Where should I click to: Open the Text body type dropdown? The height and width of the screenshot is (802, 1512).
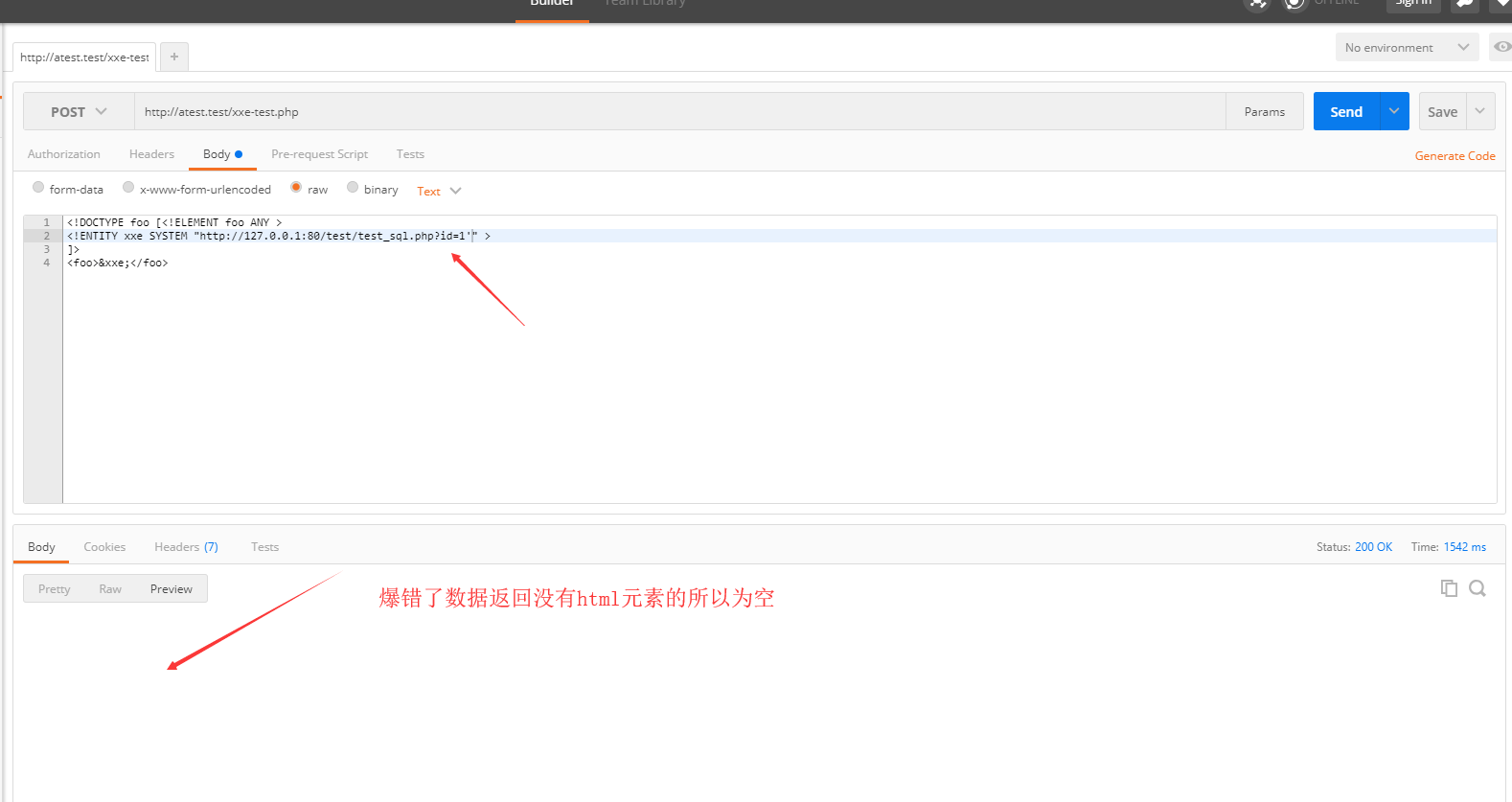[439, 191]
